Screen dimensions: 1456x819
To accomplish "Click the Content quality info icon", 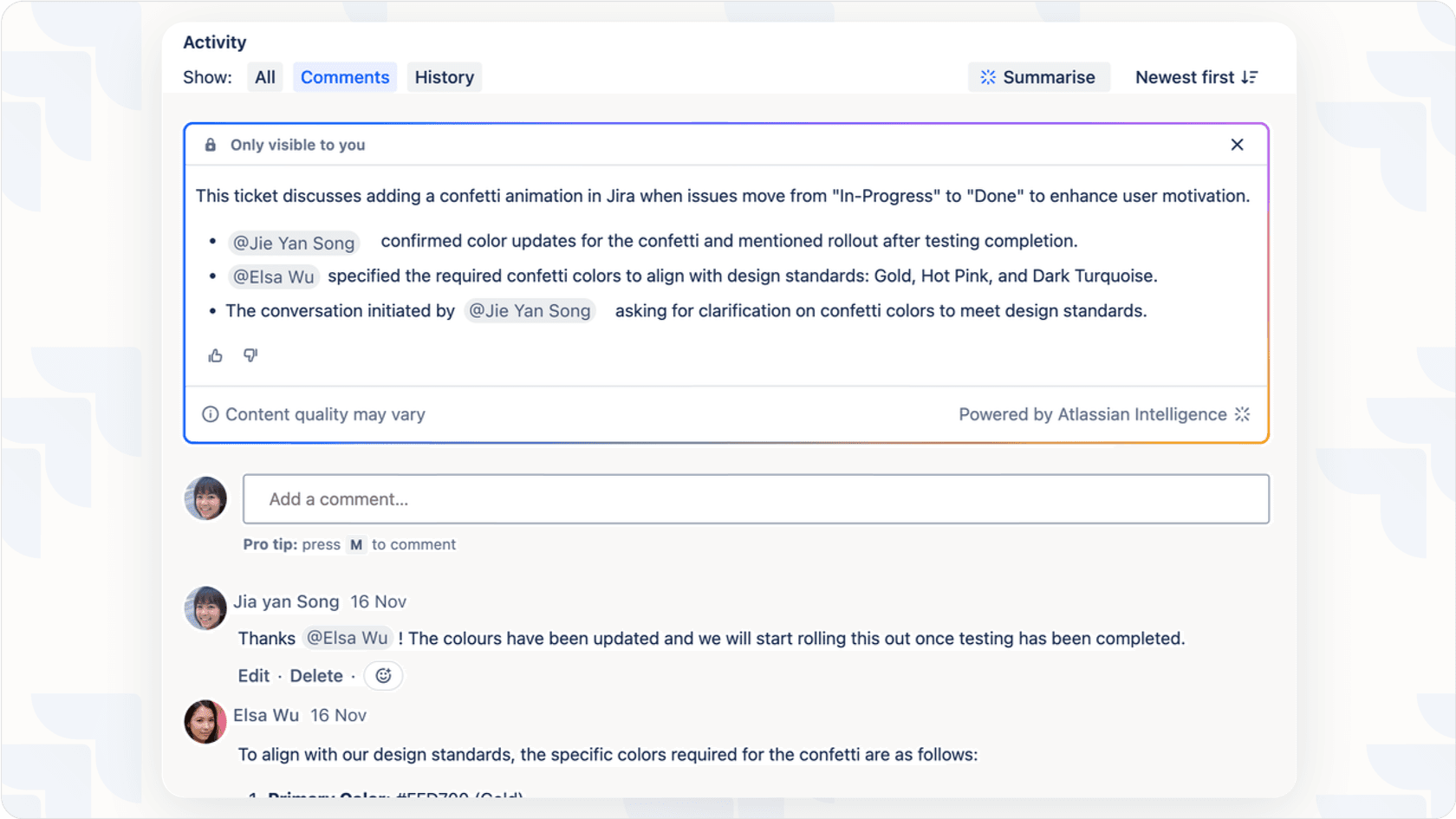I will tap(211, 414).
